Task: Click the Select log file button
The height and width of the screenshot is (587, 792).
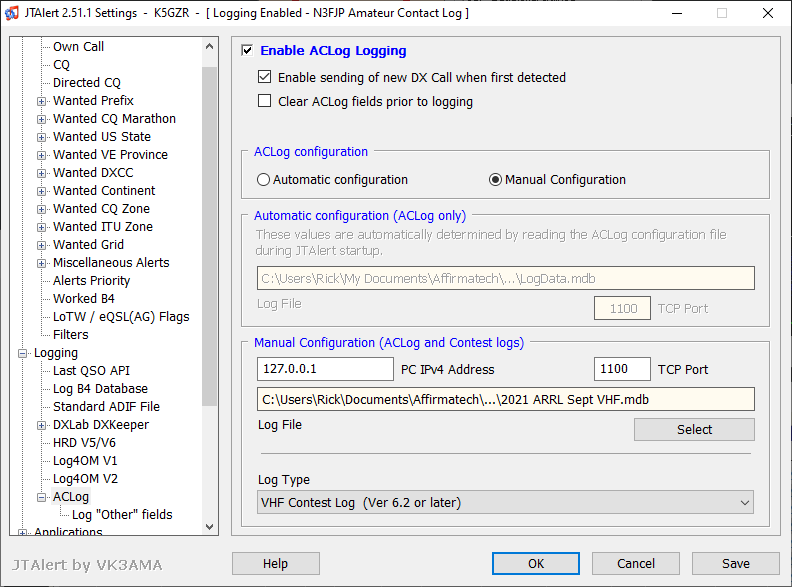Action: [694, 429]
